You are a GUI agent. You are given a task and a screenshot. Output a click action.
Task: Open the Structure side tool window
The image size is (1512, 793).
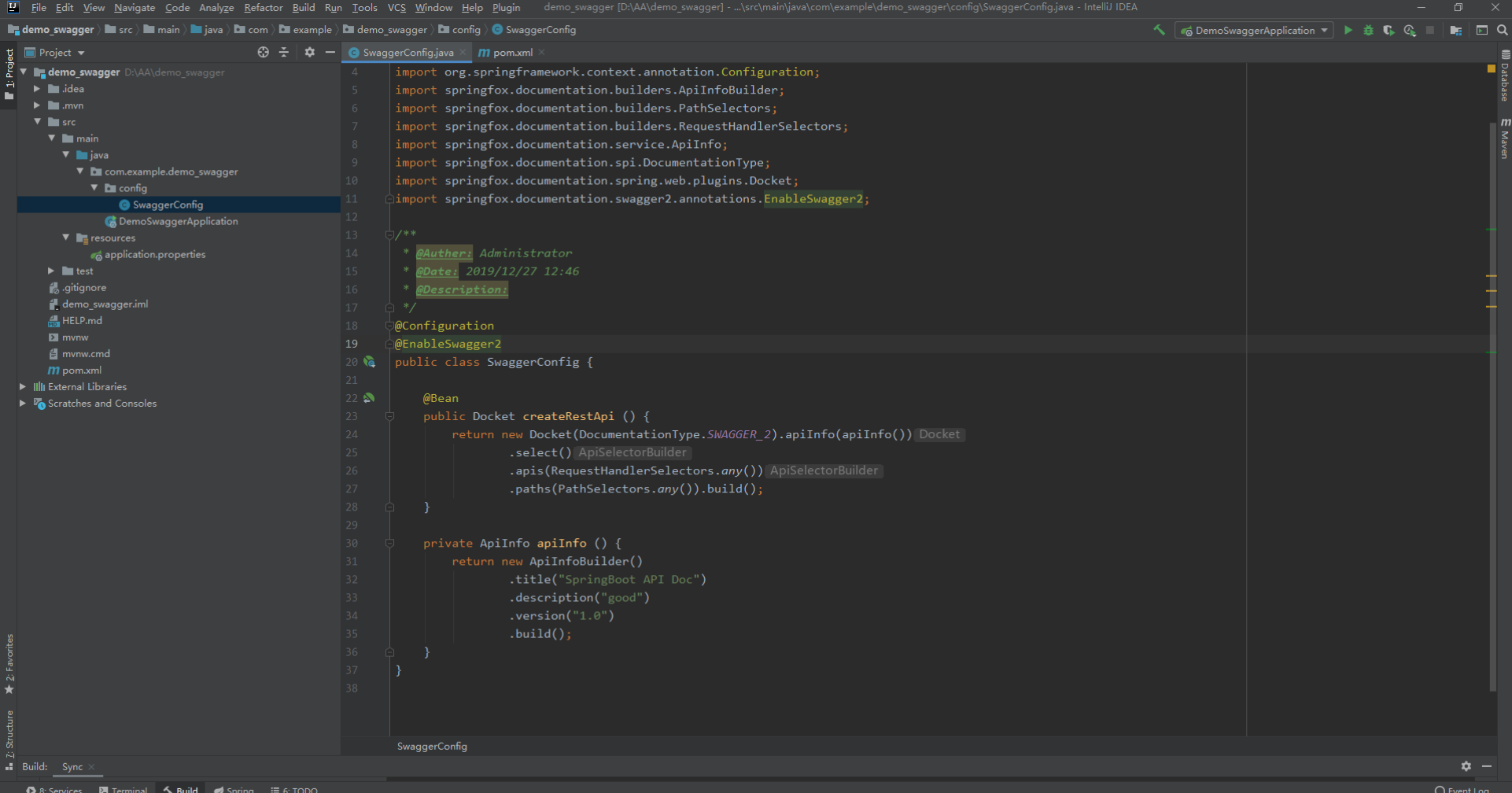click(9, 740)
